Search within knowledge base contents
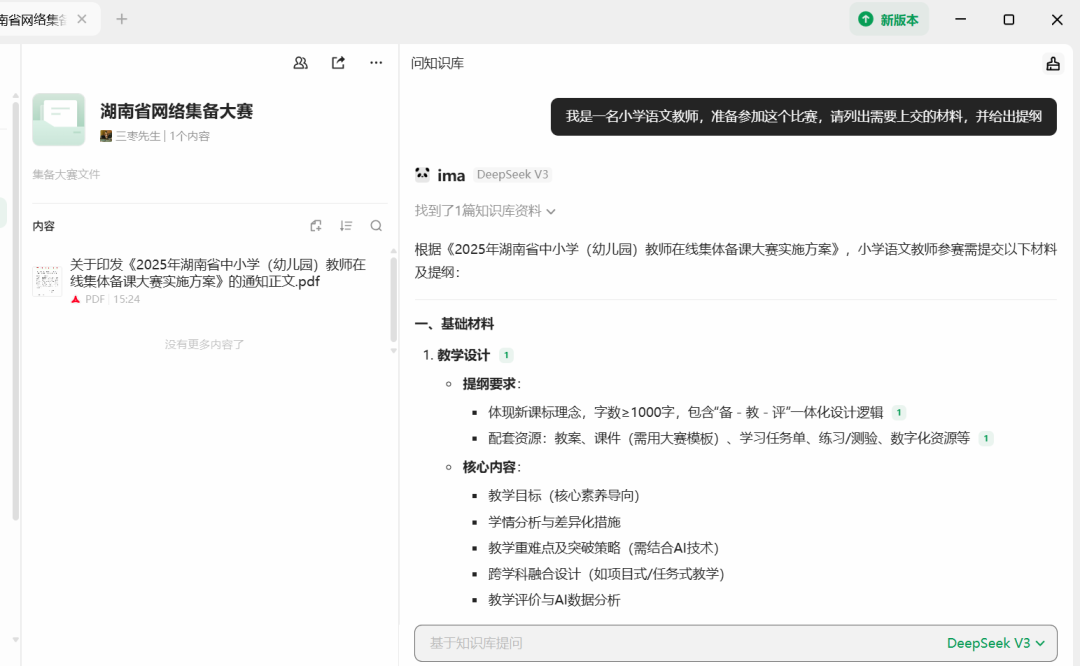Viewport: 1080px width, 666px height. coord(376,226)
